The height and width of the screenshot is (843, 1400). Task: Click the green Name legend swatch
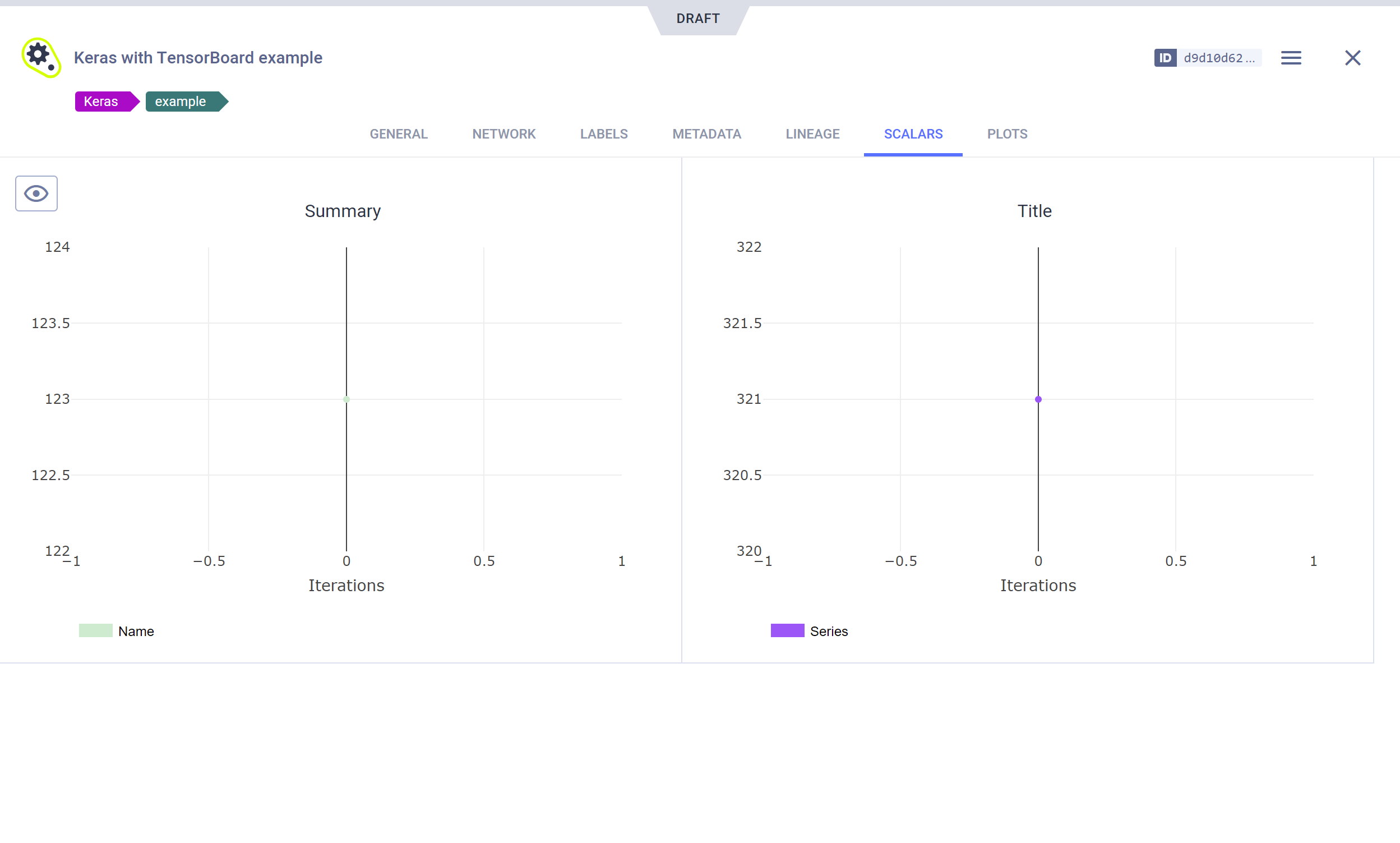(95, 630)
